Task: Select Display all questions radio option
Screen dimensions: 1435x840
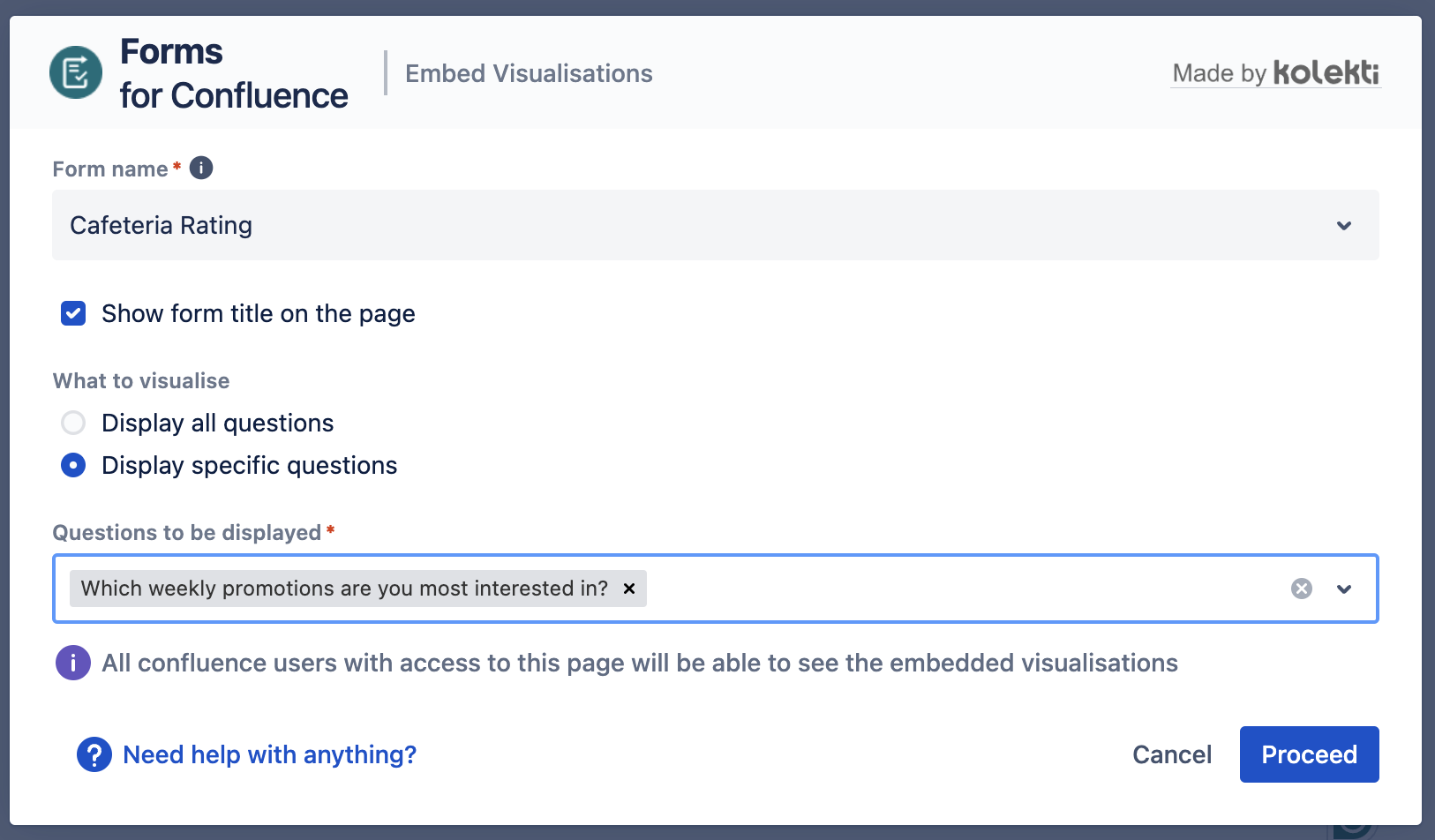Action: click(73, 423)
